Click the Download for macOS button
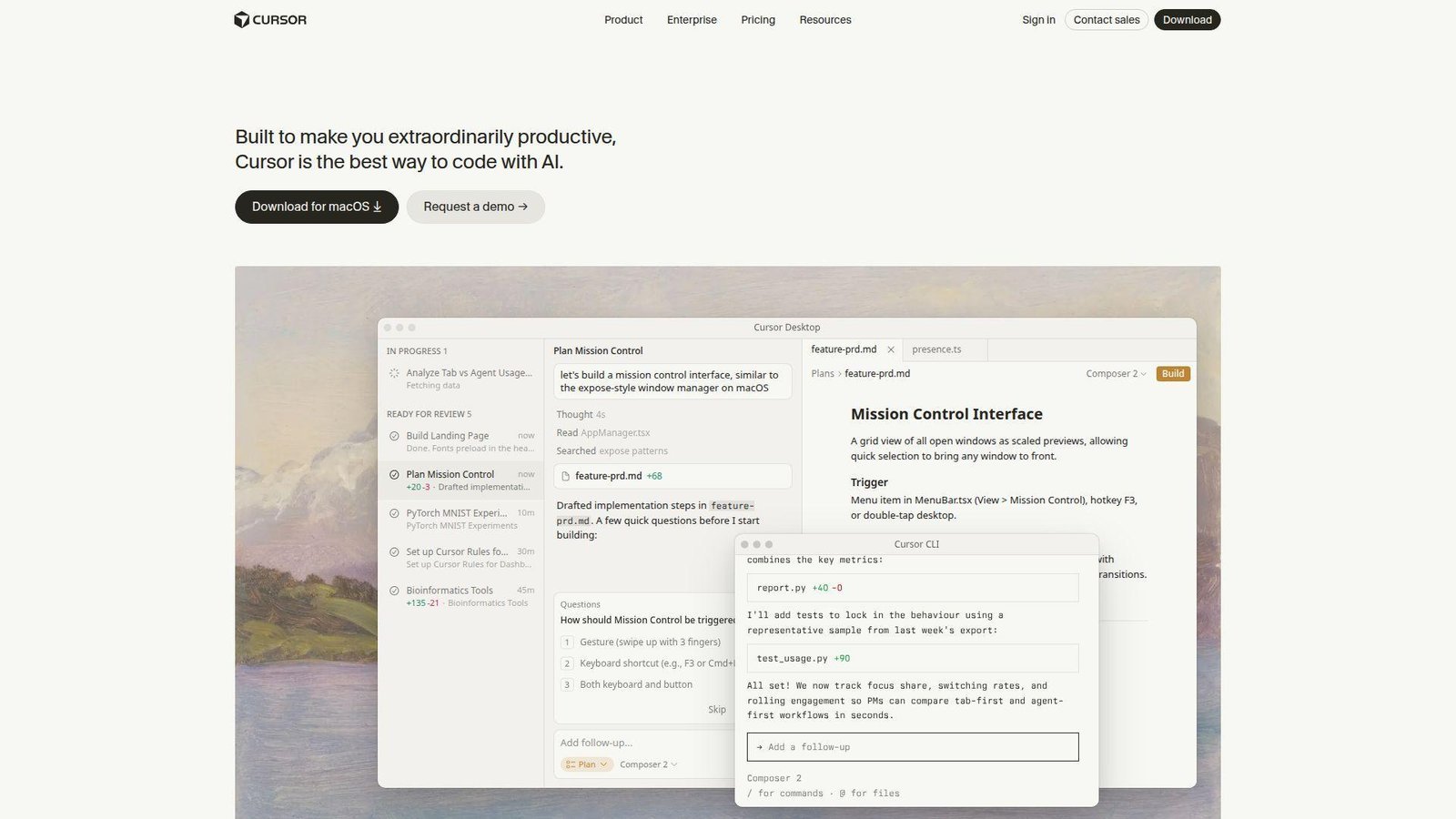The width and height of the screenshot is (1456, 819). pyautogui.click(x=317, y=207)
